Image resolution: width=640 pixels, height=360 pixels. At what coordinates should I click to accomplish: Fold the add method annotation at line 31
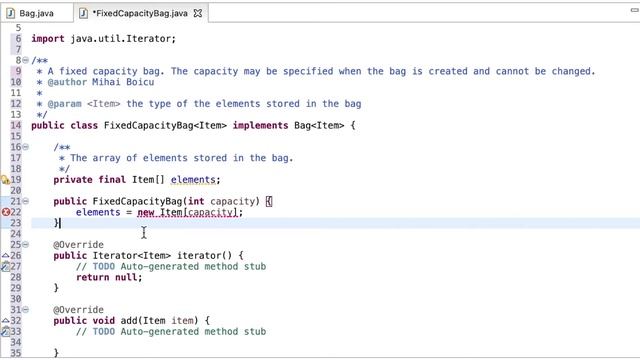click(26, 309)
